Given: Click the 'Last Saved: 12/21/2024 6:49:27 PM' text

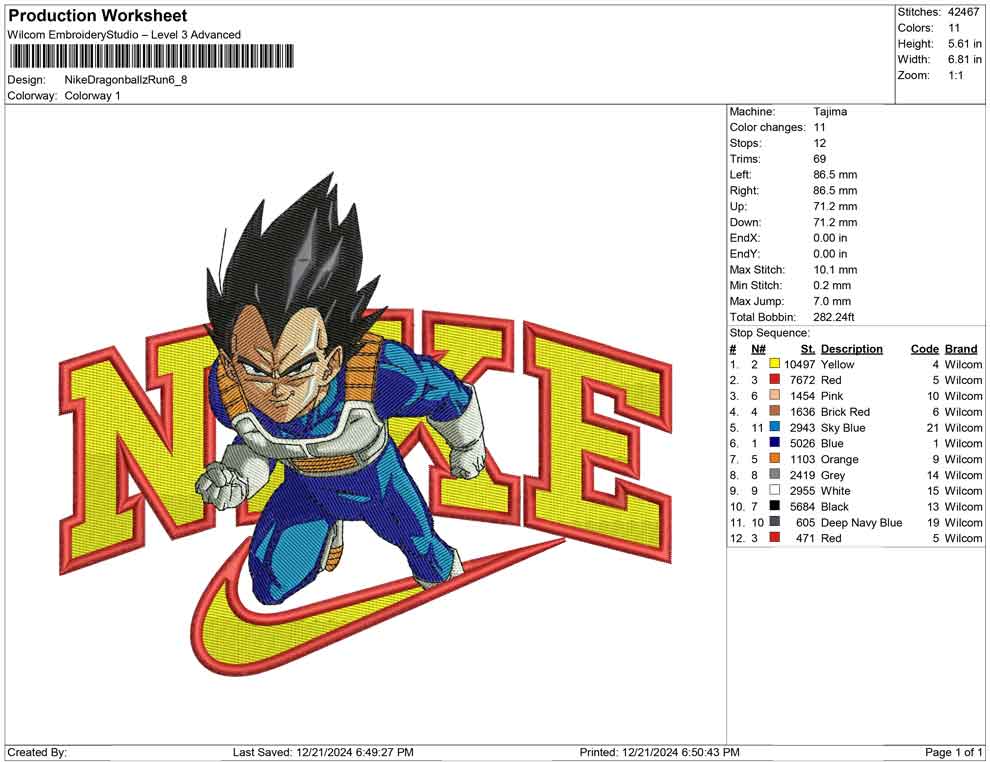Looking at the screenshot, I should pyautogui.click(x=323, y=752).
